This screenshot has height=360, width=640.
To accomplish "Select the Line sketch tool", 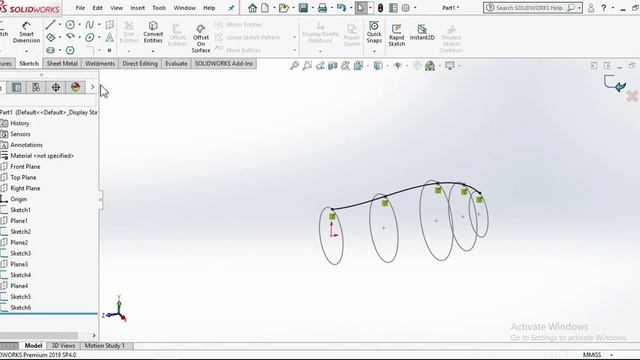I will (51, 24).
